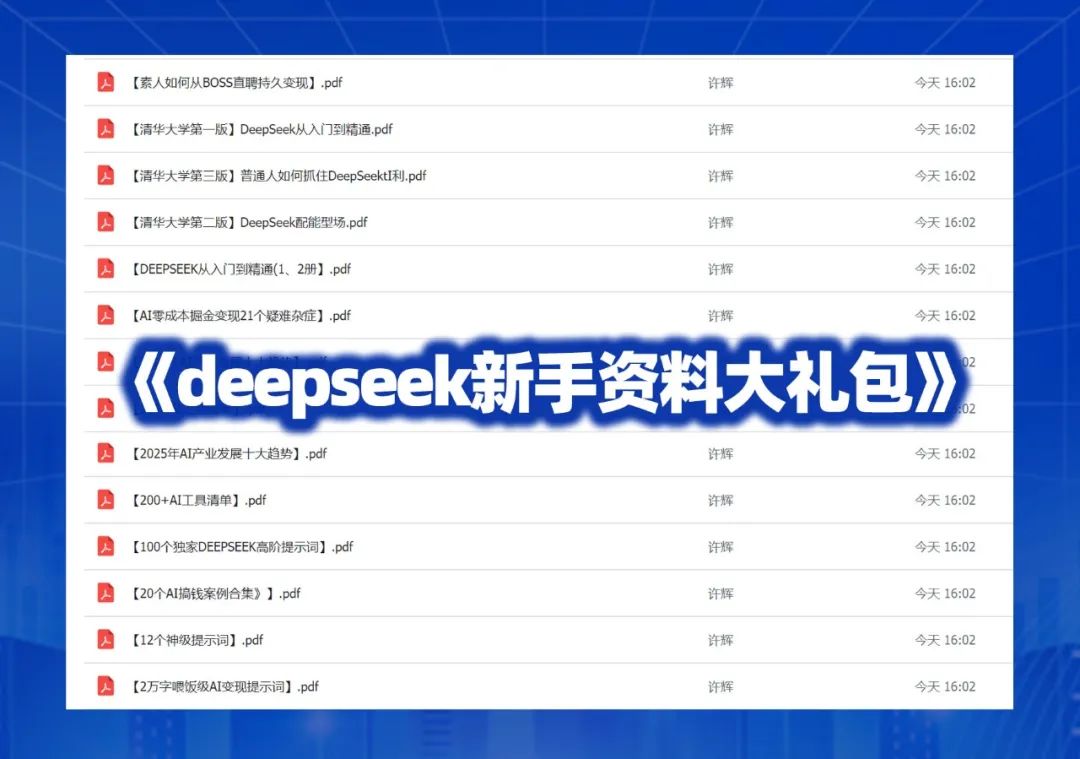The image size is (1080, 759).
Task: Click owner 许辉 in 清华大学第一版 row
Action: (720, 129)
